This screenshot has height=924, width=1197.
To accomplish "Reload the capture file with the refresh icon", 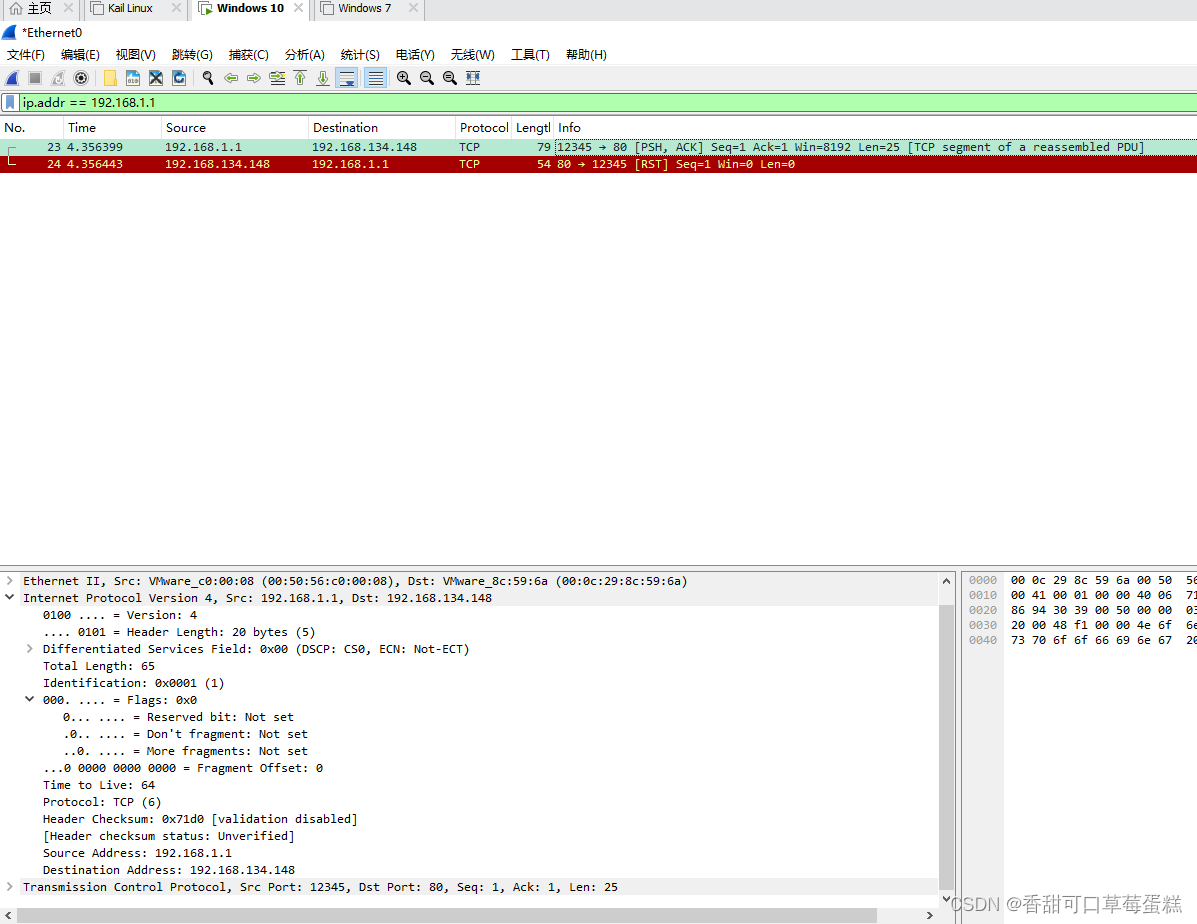I will pos(178,78).
